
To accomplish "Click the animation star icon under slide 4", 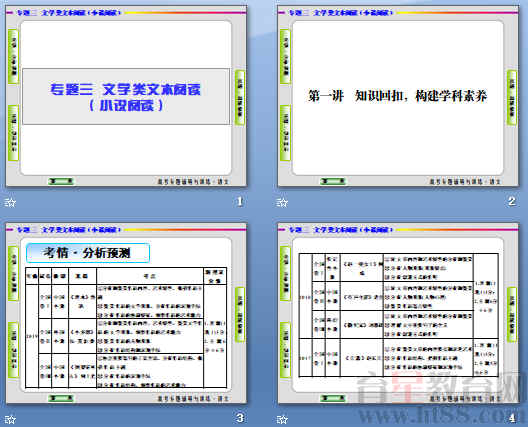I will click(x=282, y=419).
